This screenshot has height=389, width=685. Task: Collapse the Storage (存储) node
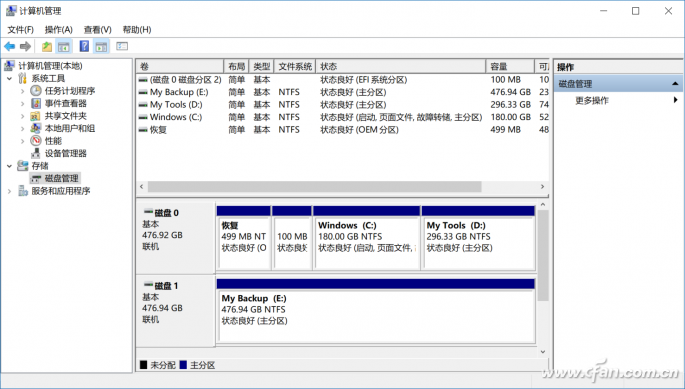10,166
